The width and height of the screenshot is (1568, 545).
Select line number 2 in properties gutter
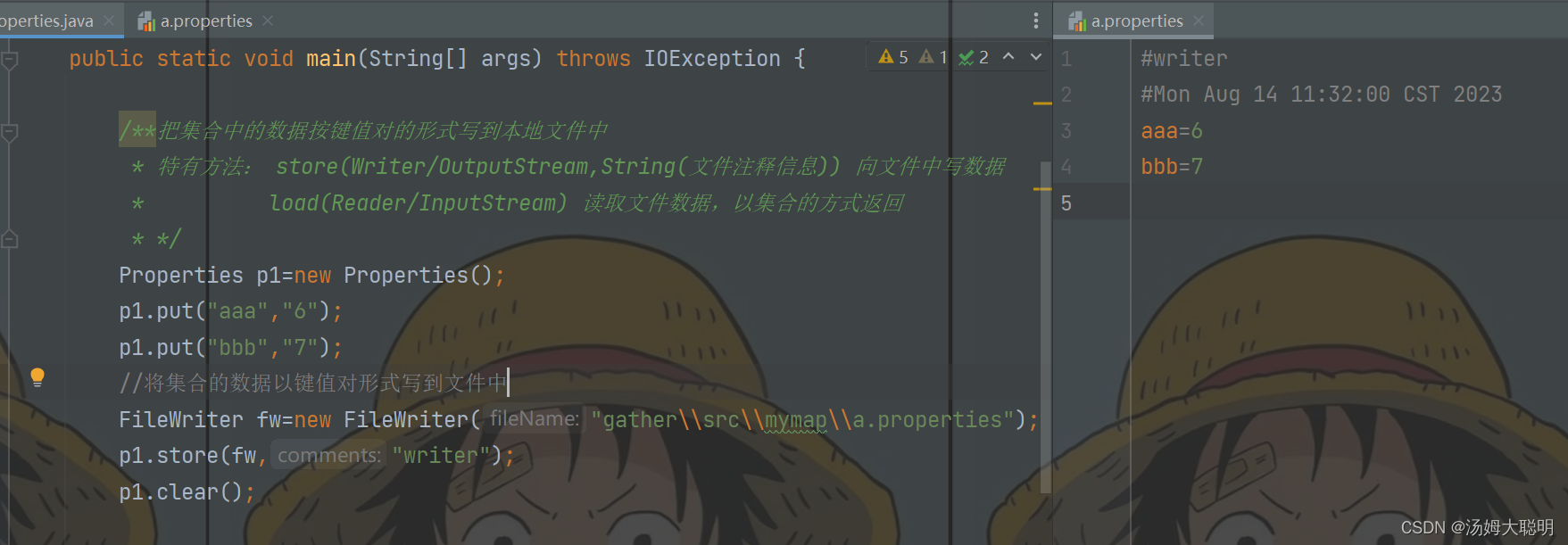(1066, 95)
